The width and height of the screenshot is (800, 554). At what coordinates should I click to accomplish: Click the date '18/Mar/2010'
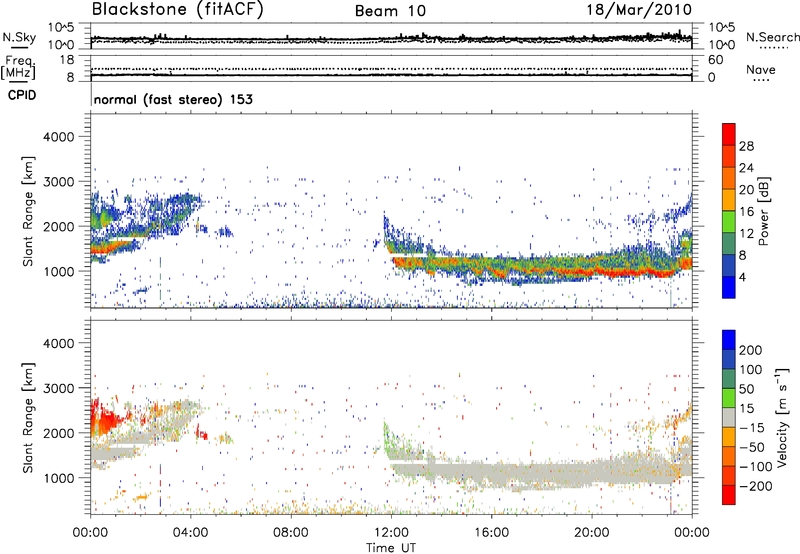click(x=639, y=10)
